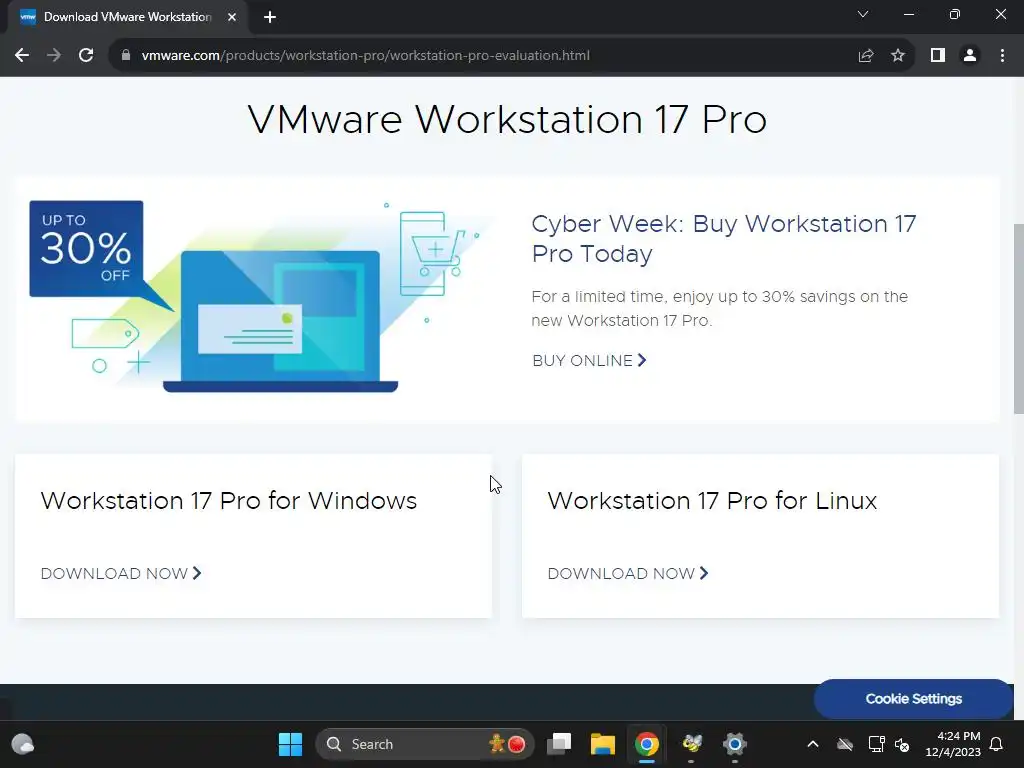Open Chrome three-dot menu
Image resolution: width=1024 pixels, height=768 pixels.
click(1002, 56)
